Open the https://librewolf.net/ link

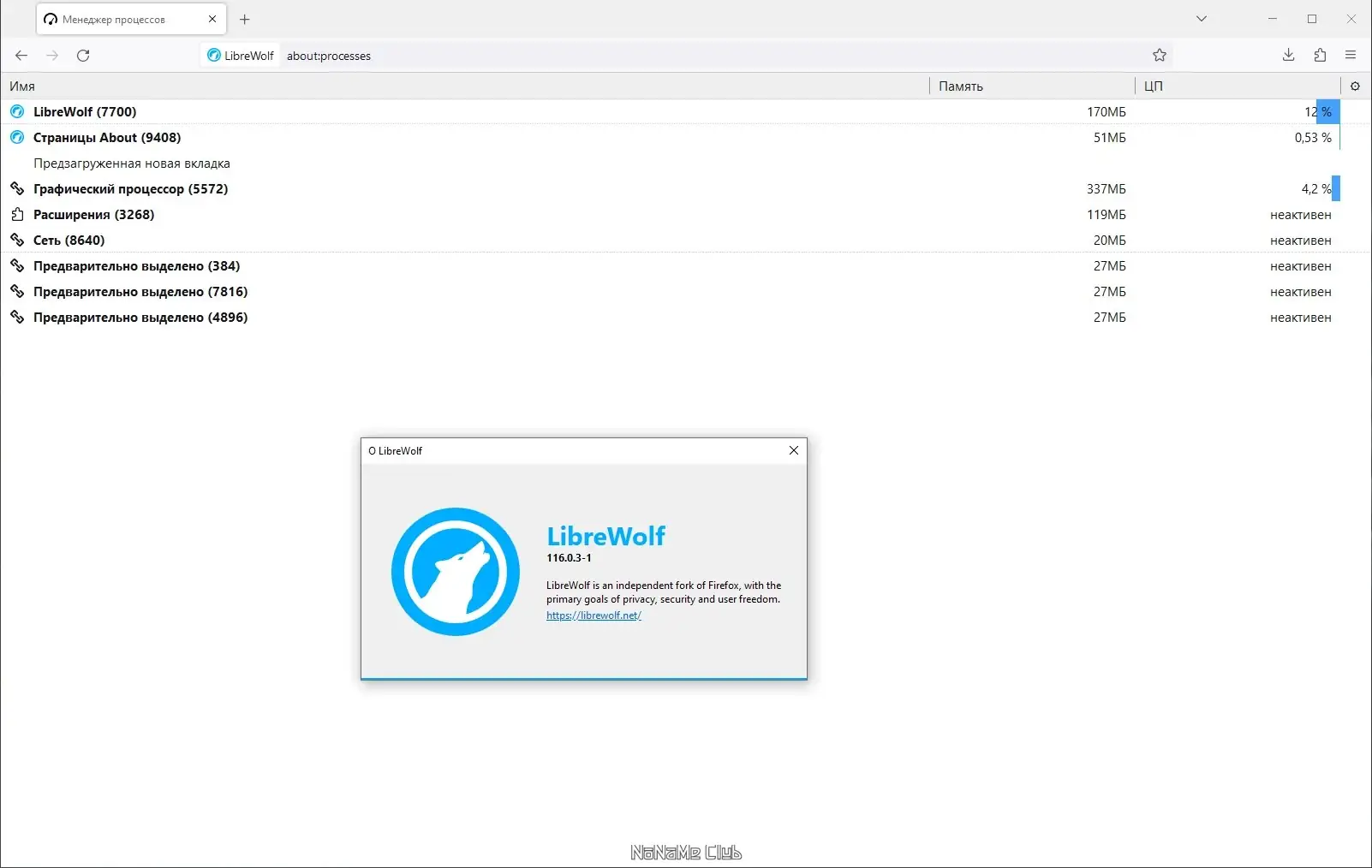tap(594, 615)
